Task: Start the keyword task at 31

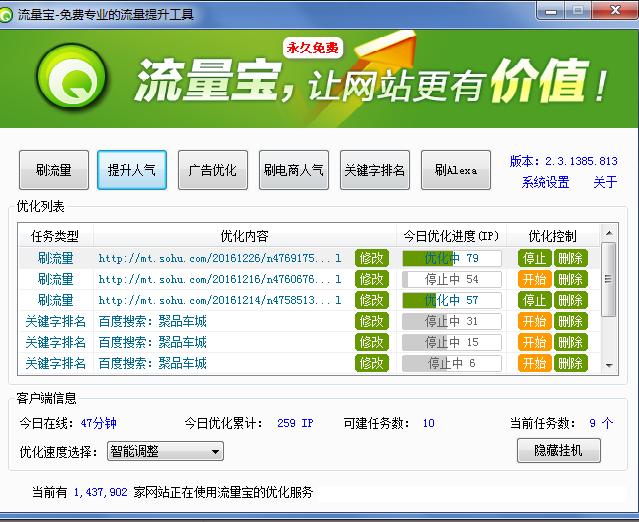Action: tap(535, 321)
